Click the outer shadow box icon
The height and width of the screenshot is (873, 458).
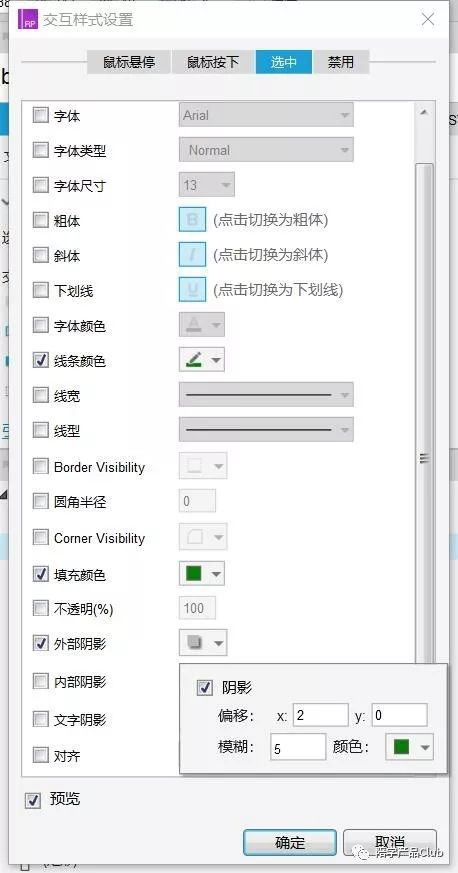194,643
